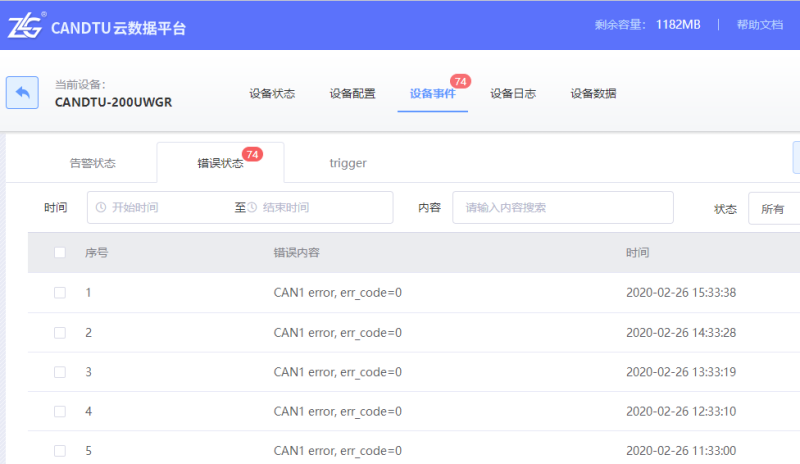Click the 序号 column header
Screen dimensions: 800x464
coord(96,252)
